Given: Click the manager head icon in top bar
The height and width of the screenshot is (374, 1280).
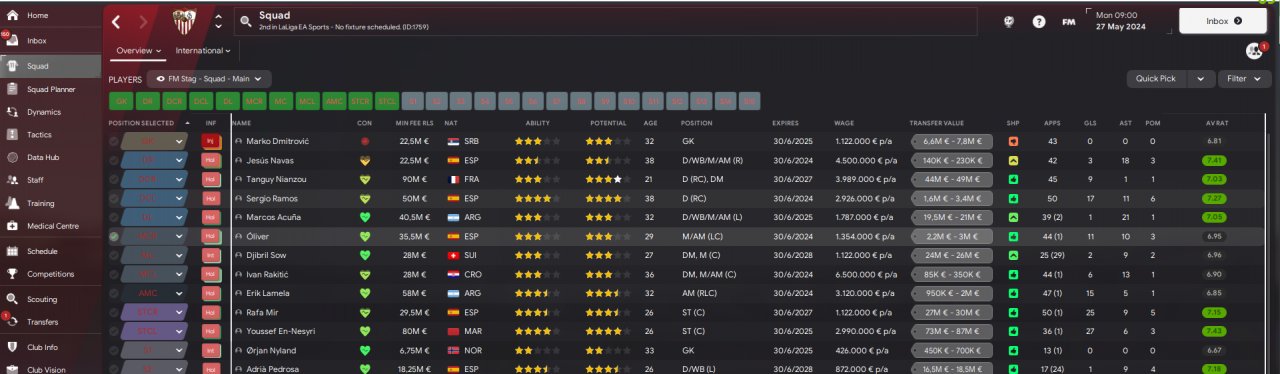Looking at the screenshot, I should point(1009,21).
